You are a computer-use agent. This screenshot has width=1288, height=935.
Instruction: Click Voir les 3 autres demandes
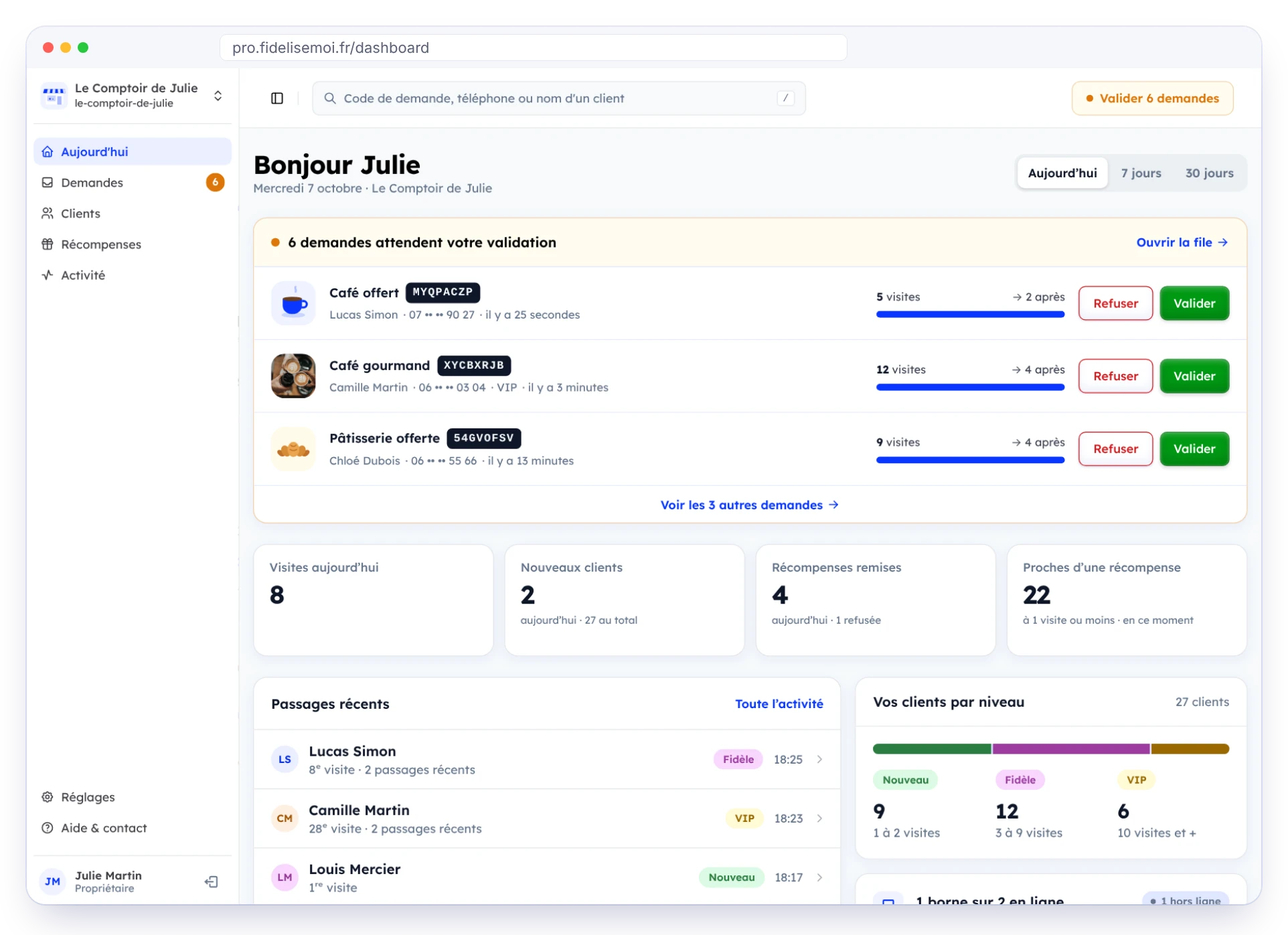[750, 505]
